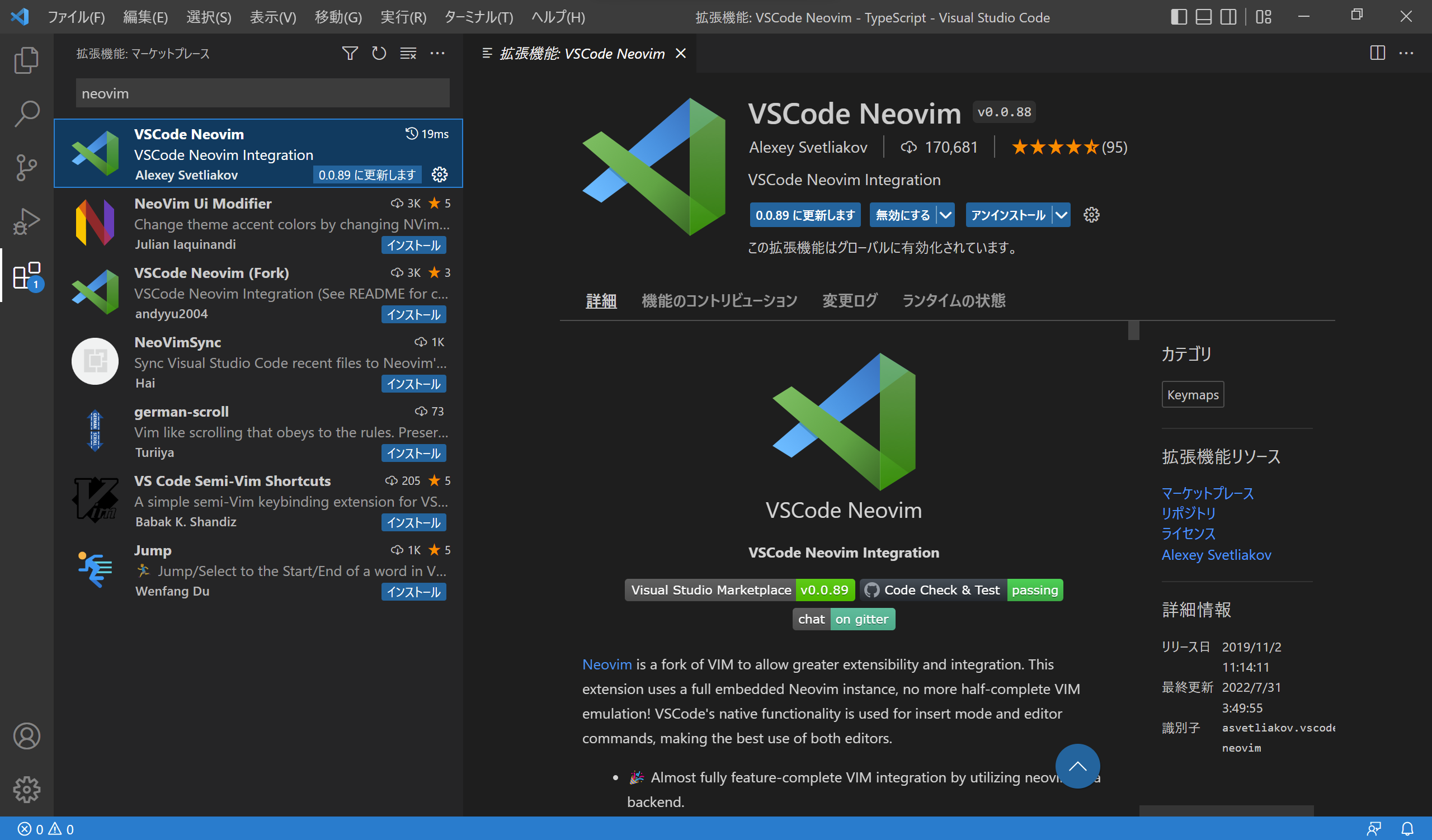The width and height of the screenshot is (1432, 840).
Task: Open the Search view in the activity bar
Action: pyautogui.click(x=26, y=114)
